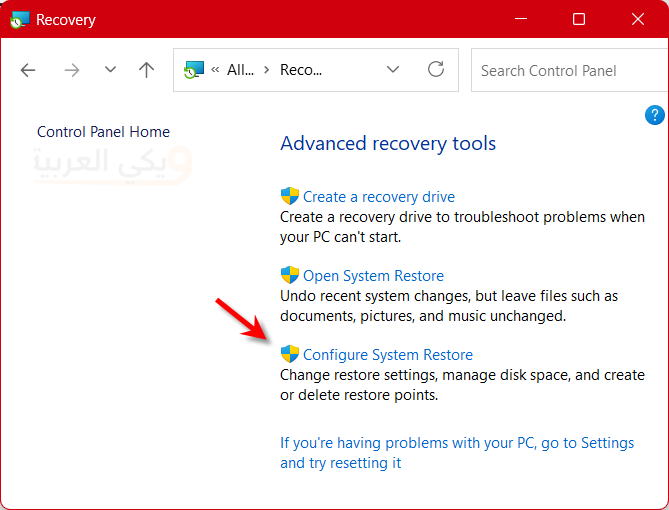Screen dimensions: 669x510
Task: Refresh the Recovery page
Action: tap(436, 69)
